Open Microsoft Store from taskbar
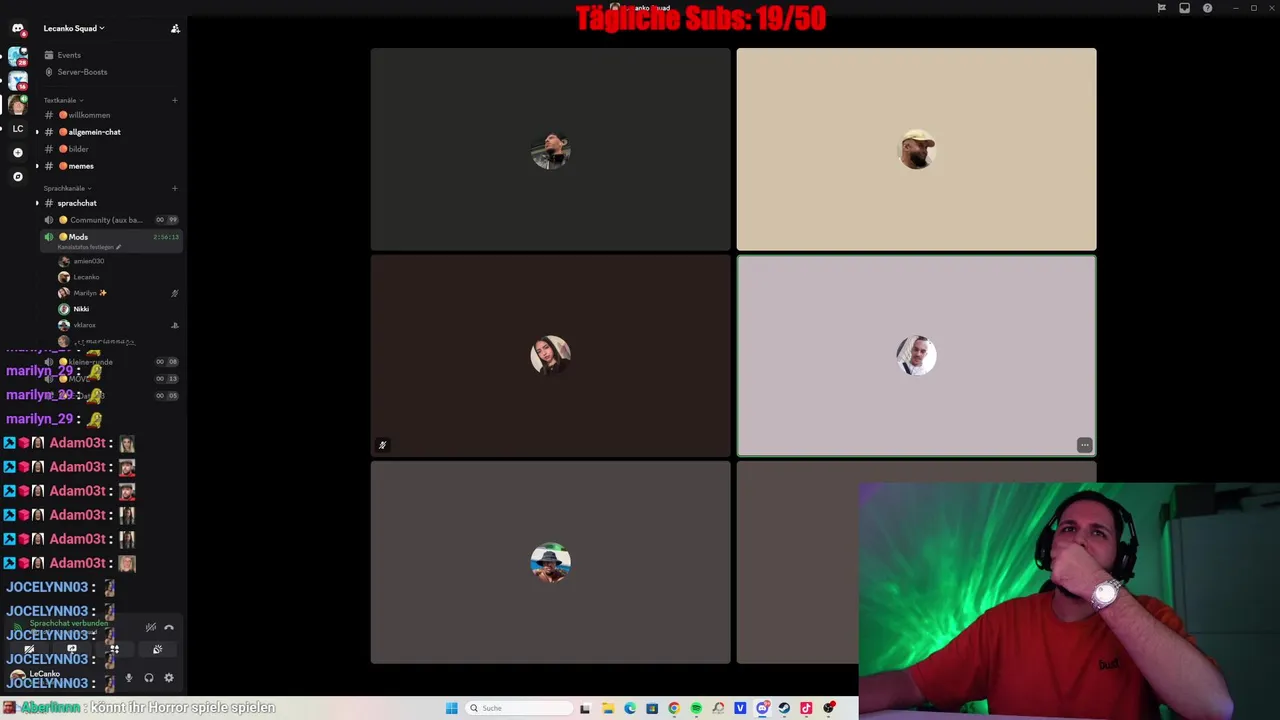 click(652, 708)
